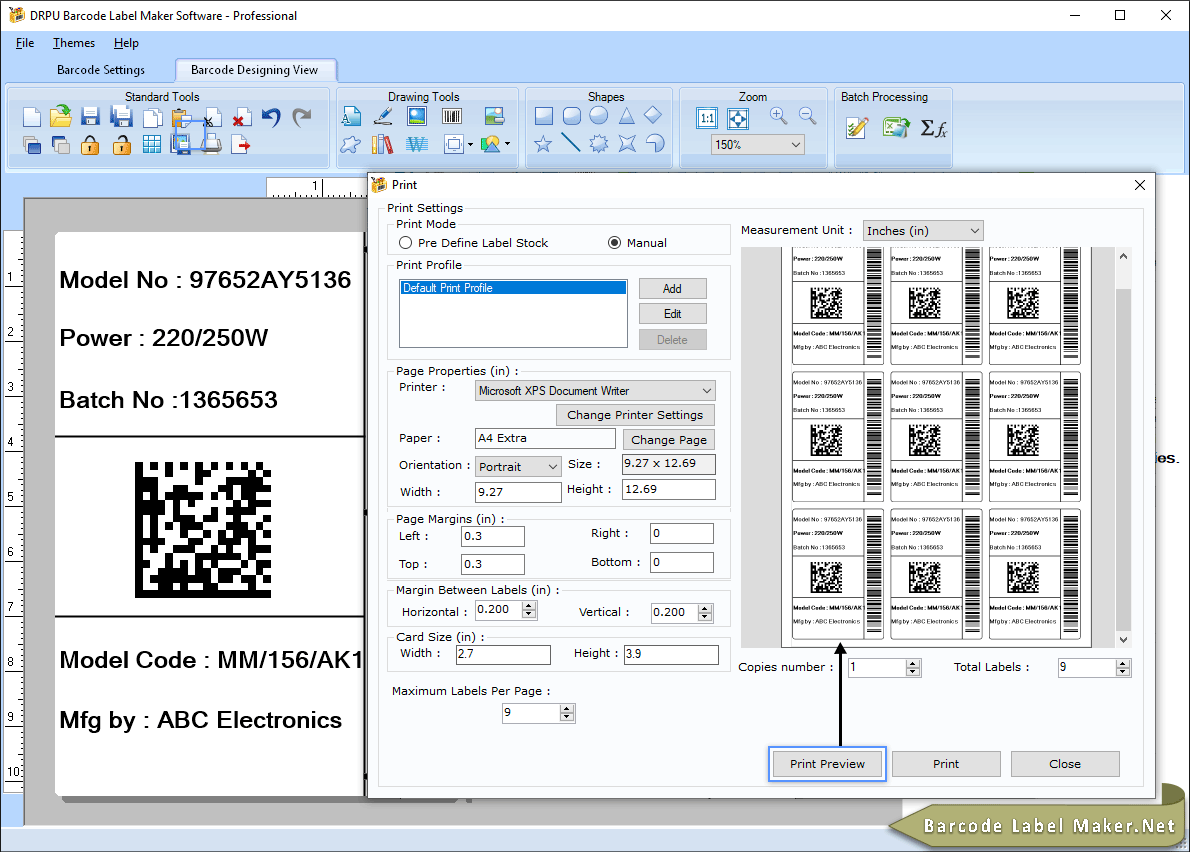Lock the selected object
1190x852 pixels.
click(90, 144)
